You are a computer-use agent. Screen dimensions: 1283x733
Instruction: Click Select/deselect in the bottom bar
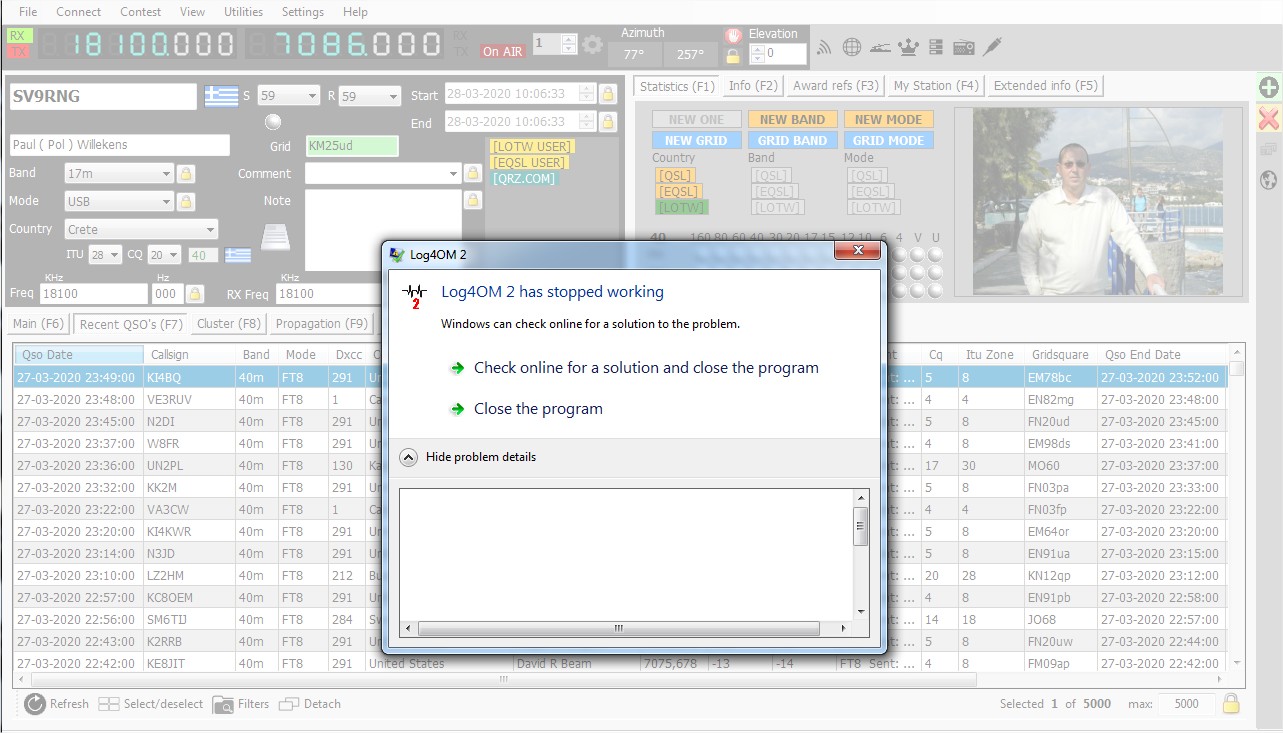[x=150, y=704]
